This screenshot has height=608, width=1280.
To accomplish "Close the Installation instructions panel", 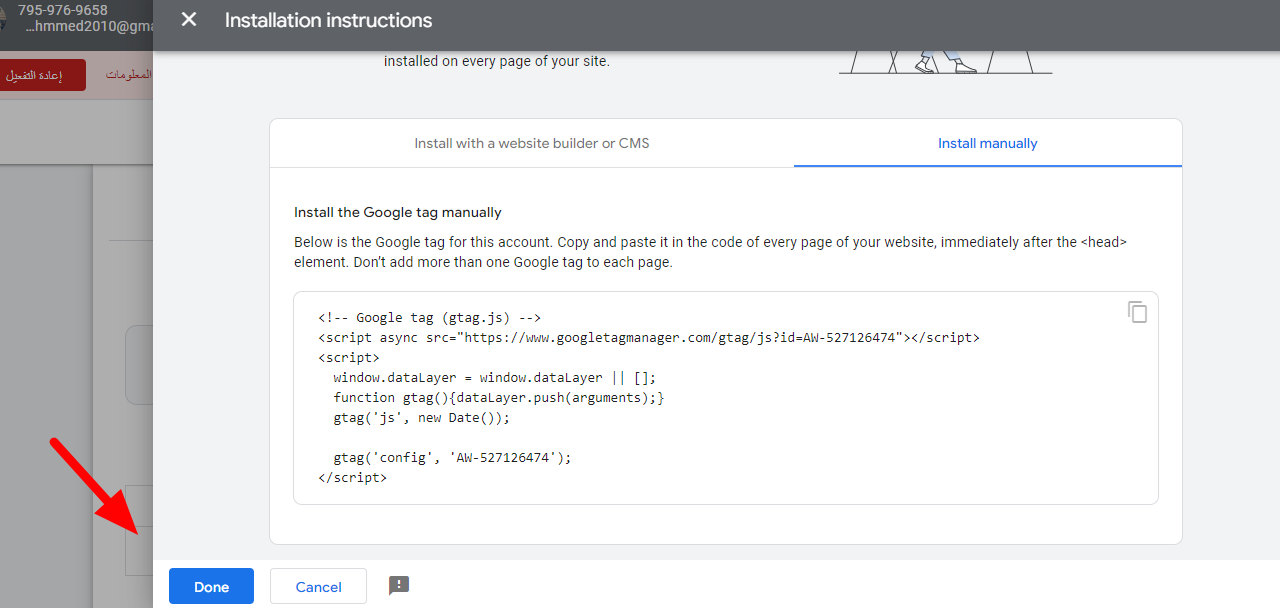I will coord(189,20).
